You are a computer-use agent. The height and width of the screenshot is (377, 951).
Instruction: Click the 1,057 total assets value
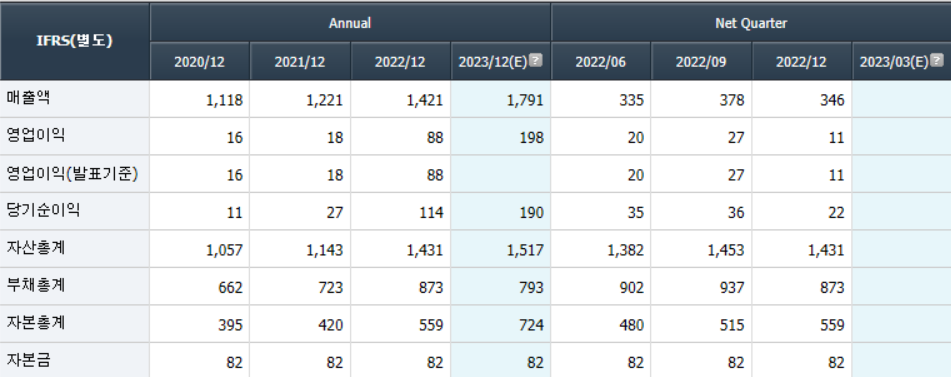click(x=224, y=251)
